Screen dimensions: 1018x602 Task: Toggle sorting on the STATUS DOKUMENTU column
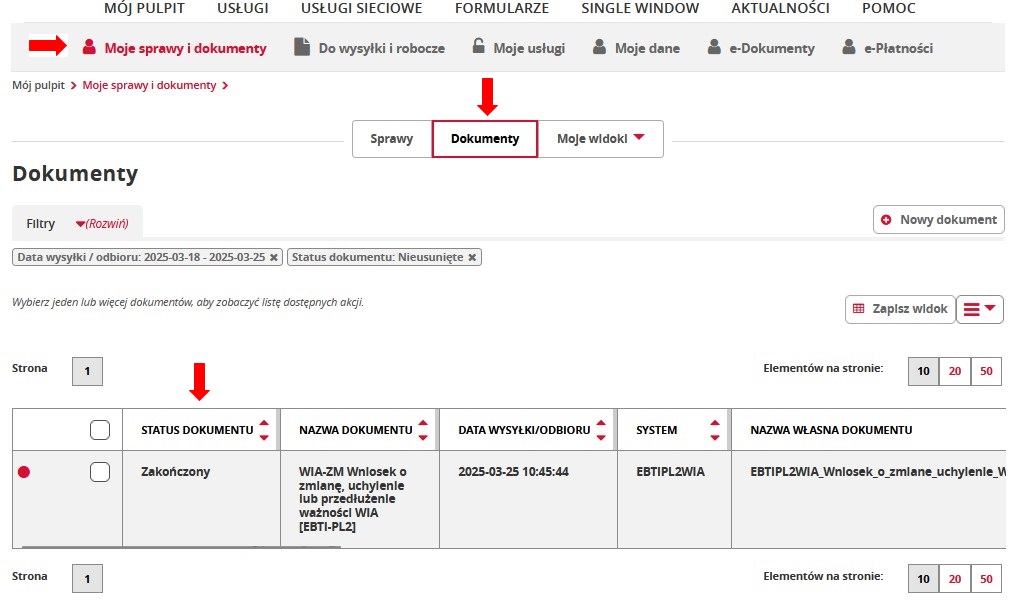pos(265,429)
